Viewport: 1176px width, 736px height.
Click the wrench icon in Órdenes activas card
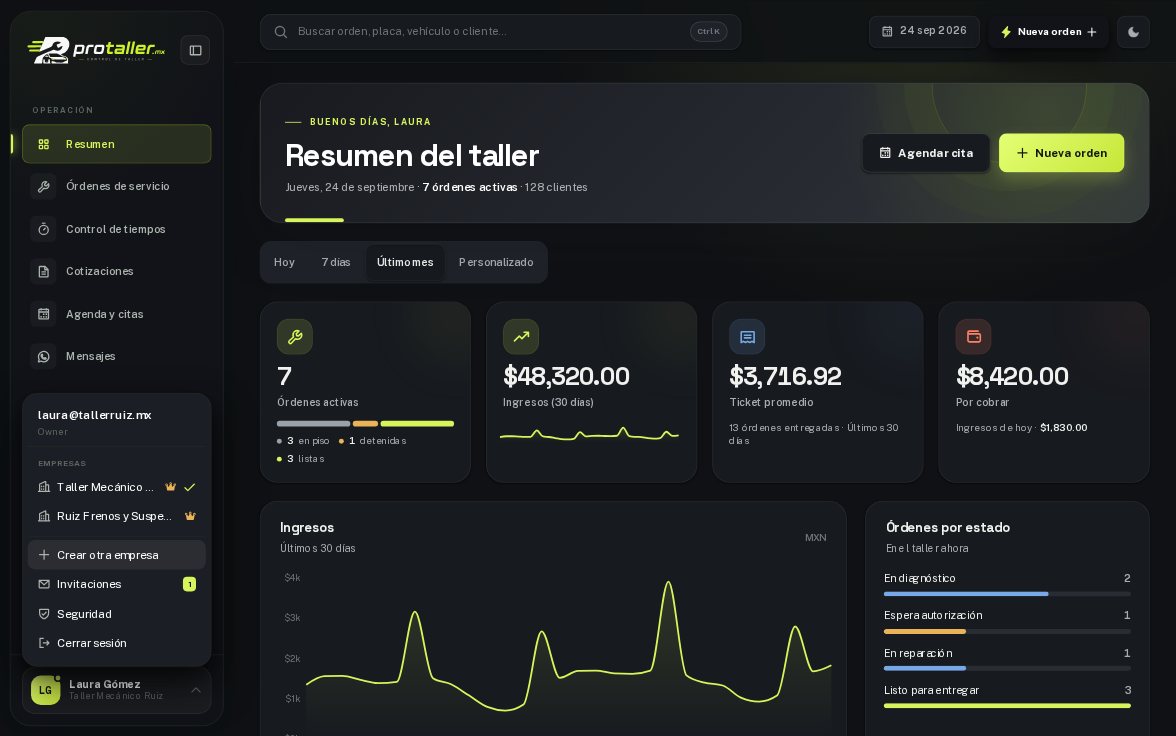tap(295, 337)
